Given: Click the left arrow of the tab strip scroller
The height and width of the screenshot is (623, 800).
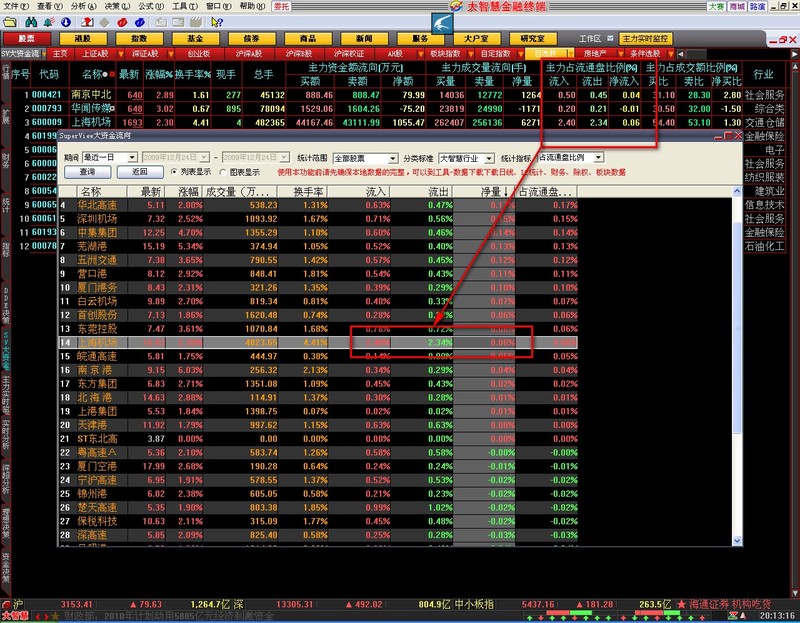Looking at the screenshot, I should tap(680, 54).
